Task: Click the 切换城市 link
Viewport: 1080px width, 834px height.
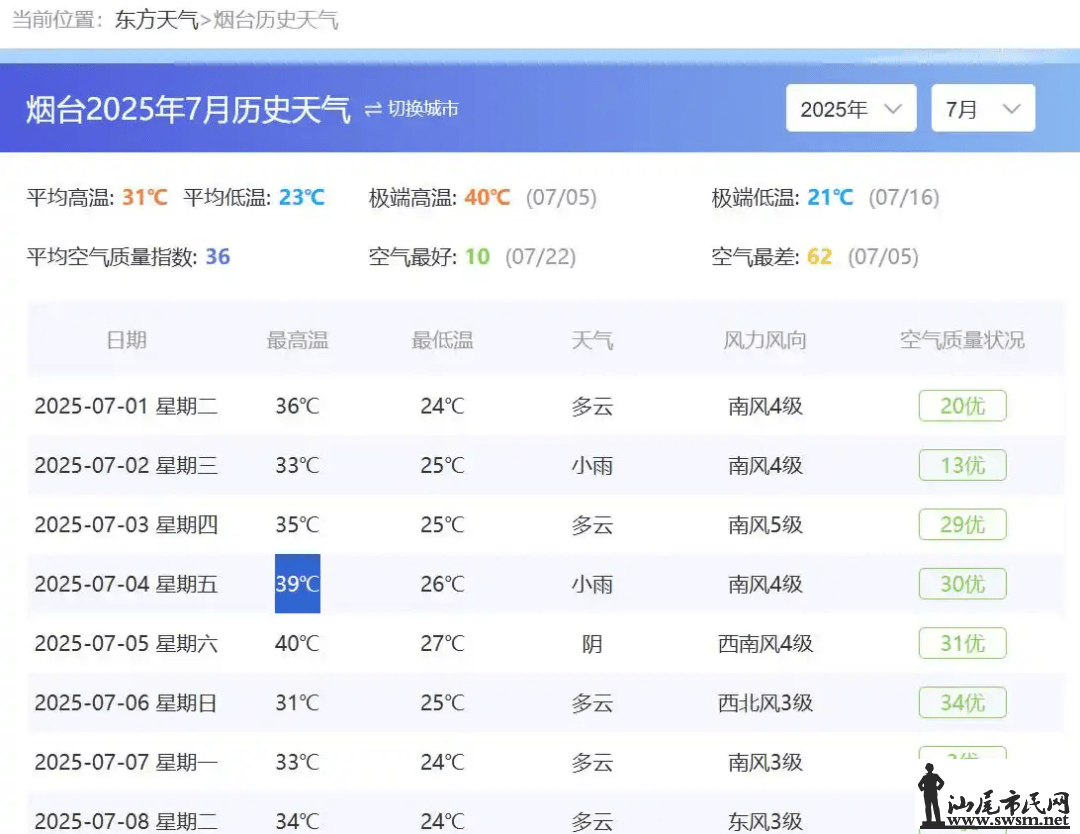Action: pos(423,109)
